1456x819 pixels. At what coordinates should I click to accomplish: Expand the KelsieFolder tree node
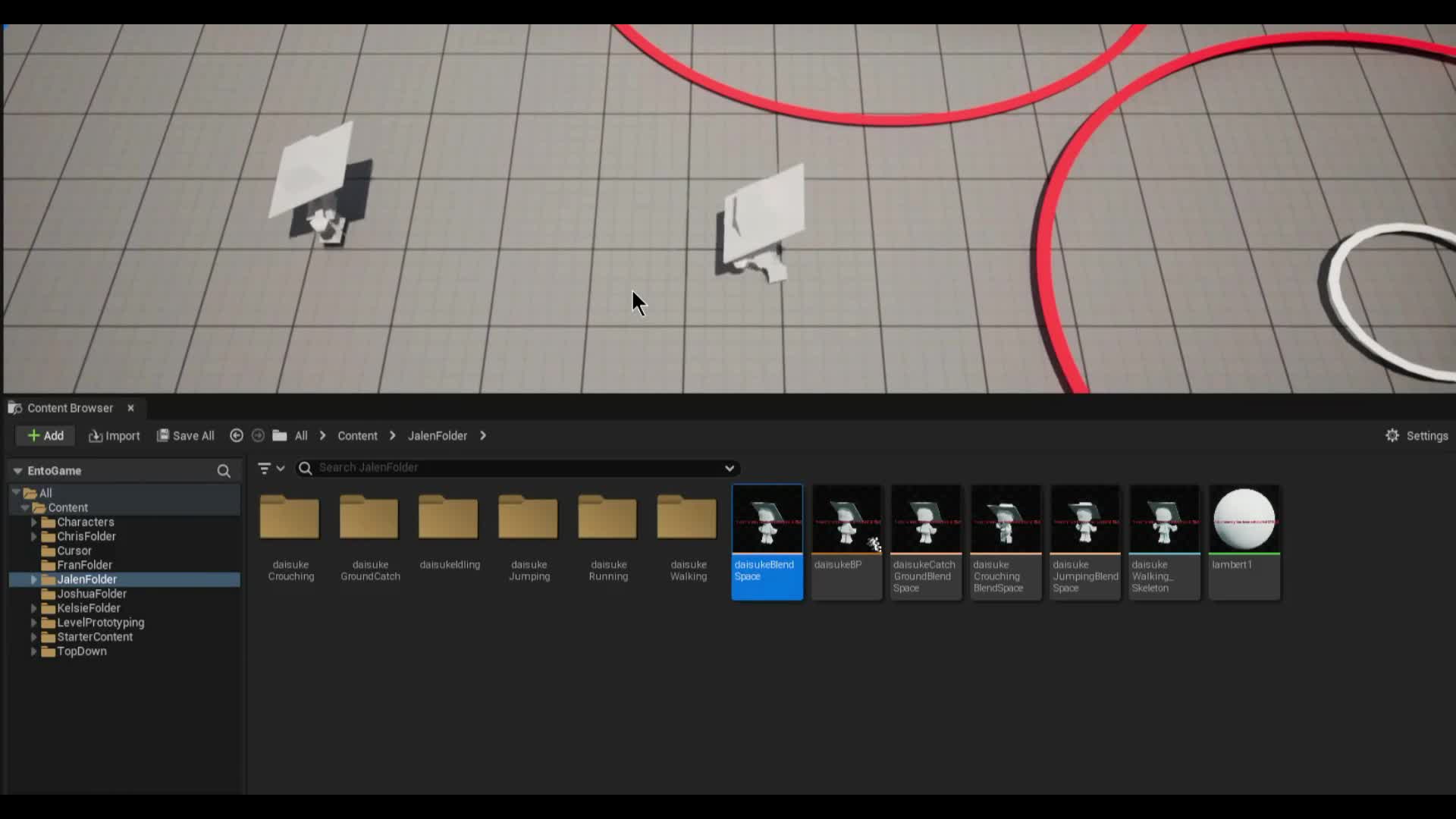(33, 608)
